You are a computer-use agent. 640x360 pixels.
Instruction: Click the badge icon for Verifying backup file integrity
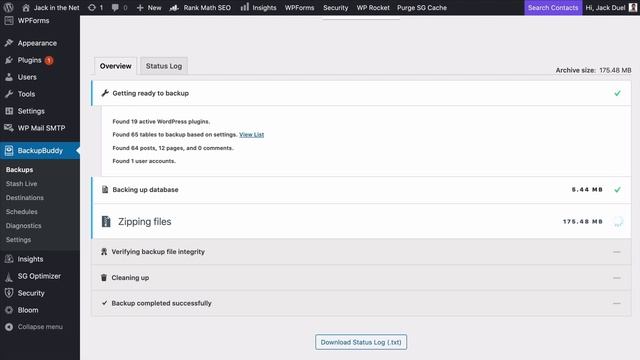point(104,251)
